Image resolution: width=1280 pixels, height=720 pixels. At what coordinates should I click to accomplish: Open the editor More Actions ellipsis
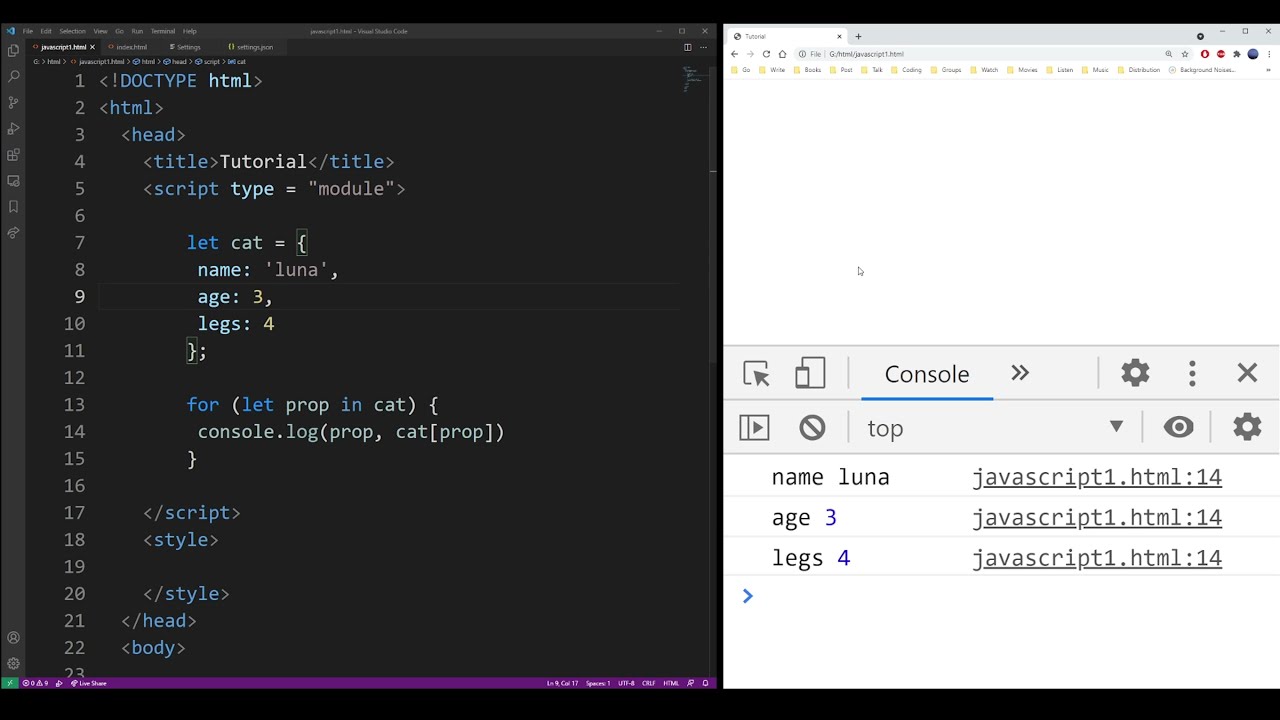702,47
